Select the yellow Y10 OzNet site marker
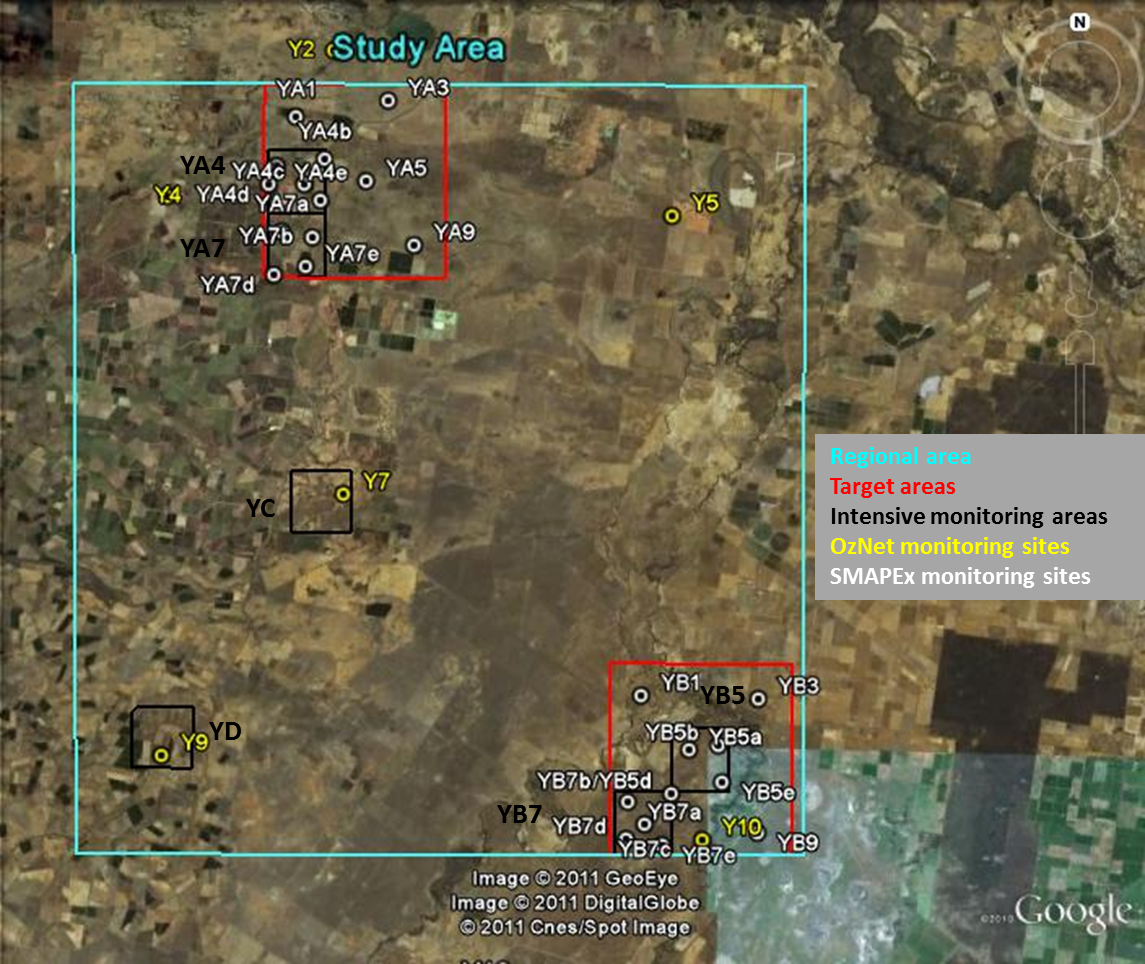1145x964 pixels. point(702,839)
